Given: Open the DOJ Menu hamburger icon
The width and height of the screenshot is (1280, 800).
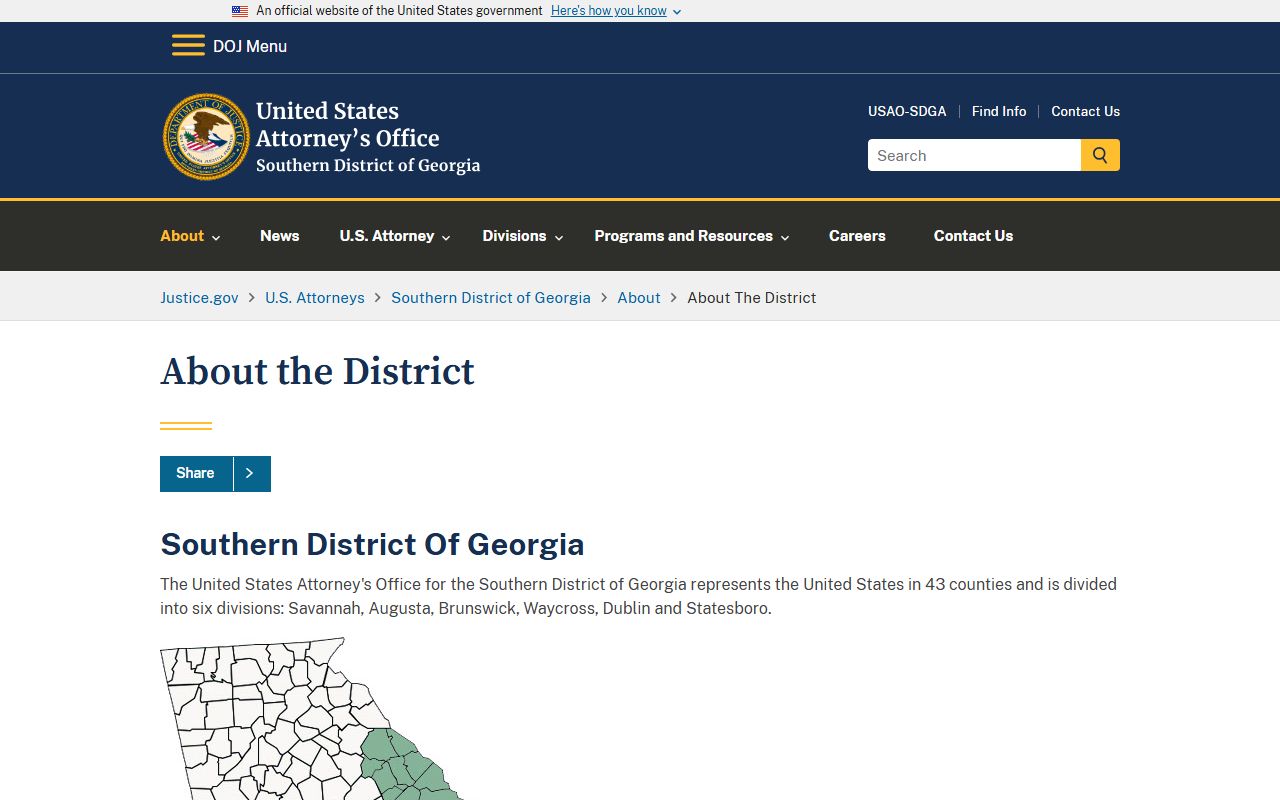Looking at the screenshot, I should [x=188, y=46].
